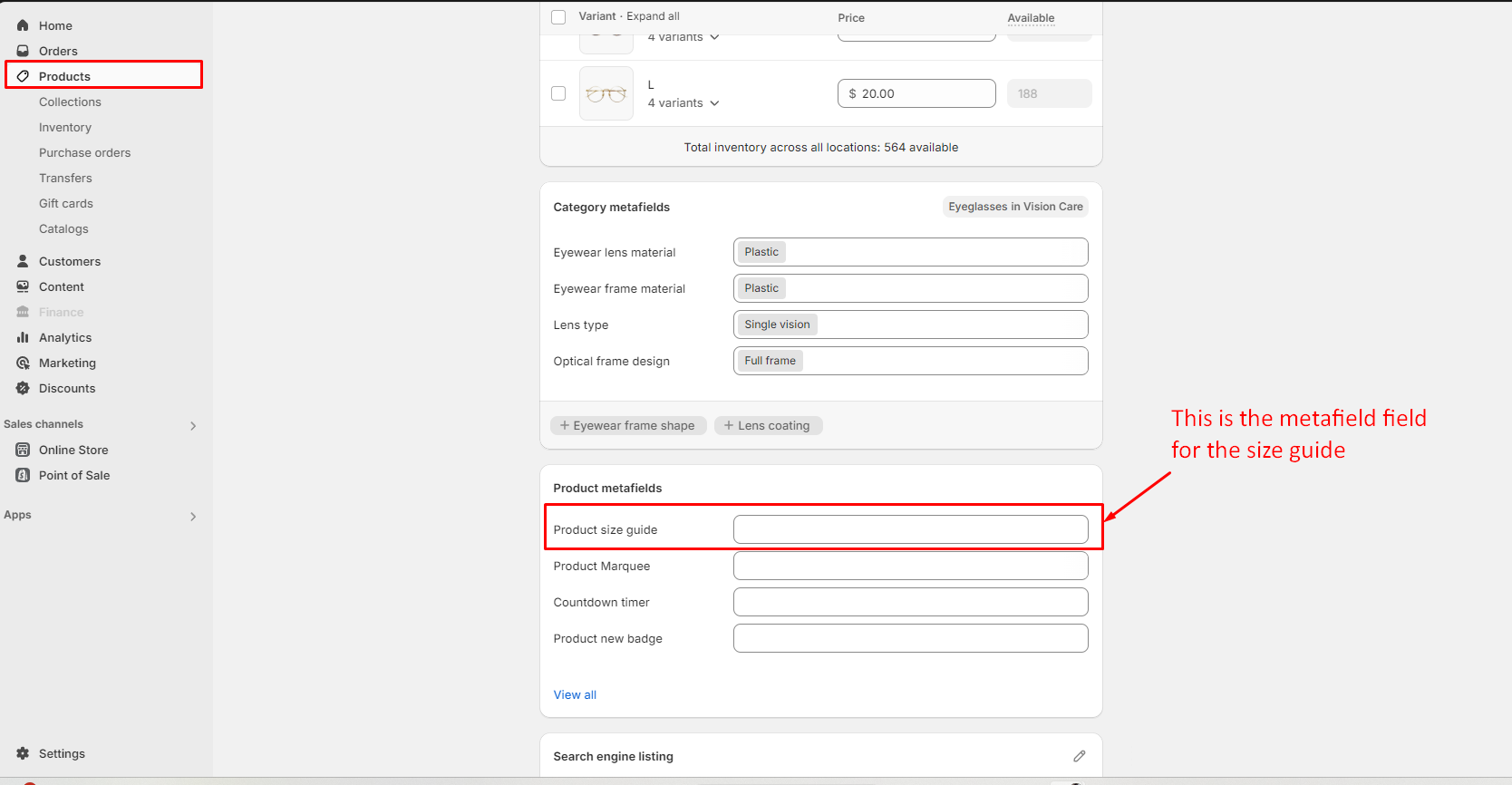This screenshot has height=785, width=1512.
Task: Click the Discounts badge icon
Action: click(x=23, y=388)
